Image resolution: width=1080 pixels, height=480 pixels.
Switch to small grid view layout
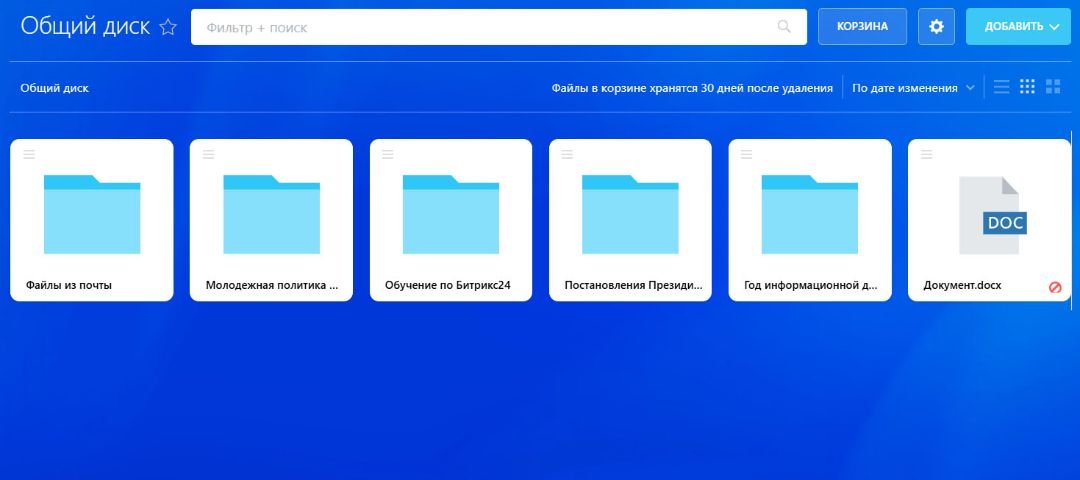(x=1027, y=87)
